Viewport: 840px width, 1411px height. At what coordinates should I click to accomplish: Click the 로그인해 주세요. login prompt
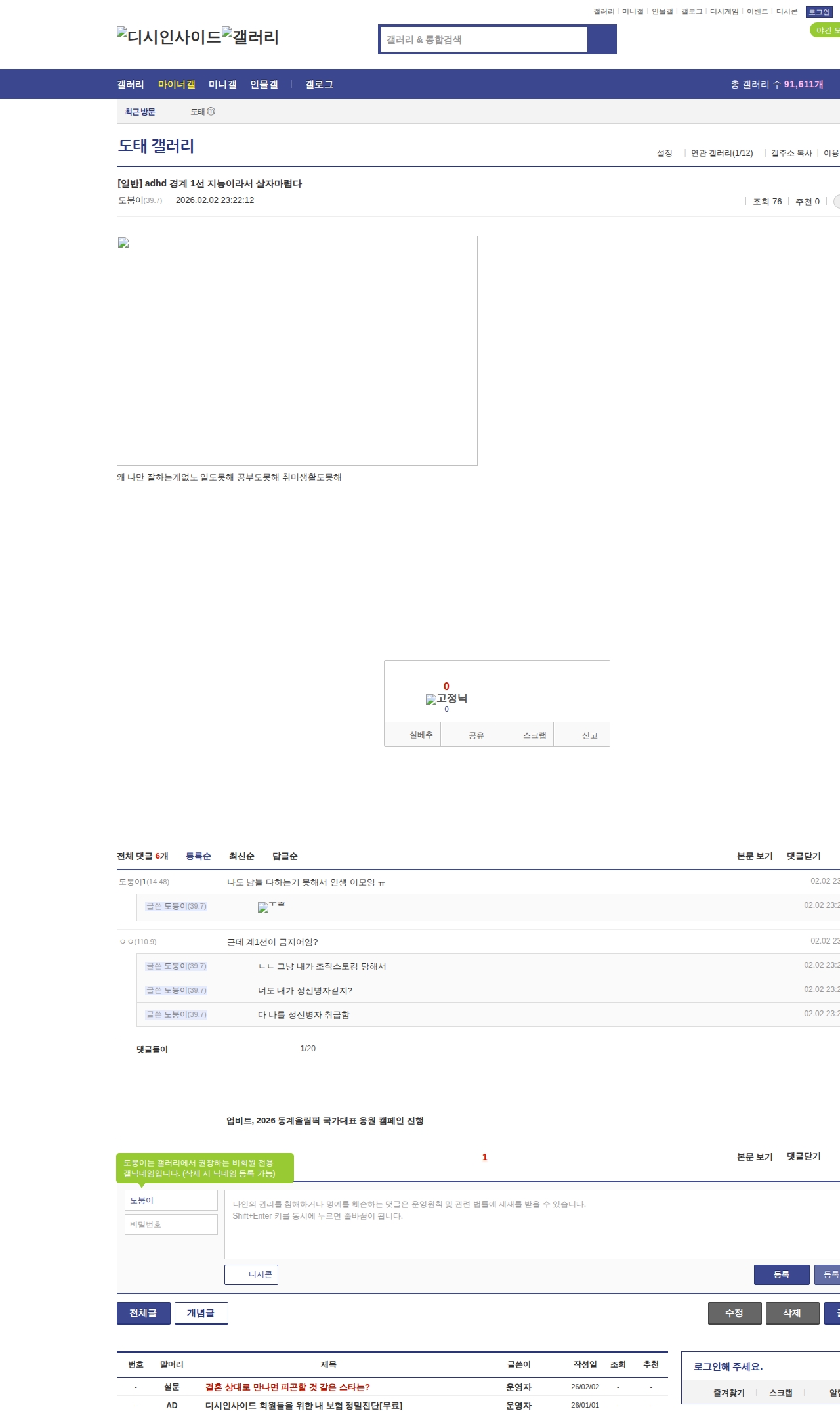728,1367
